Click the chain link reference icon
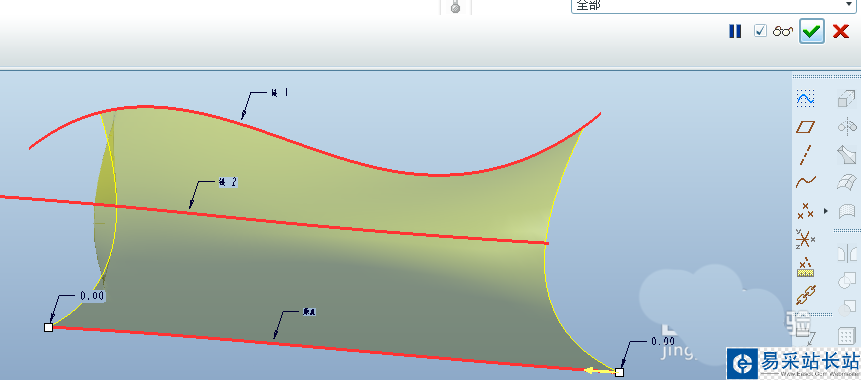This screenshot has height=380, width=861. 806,295
